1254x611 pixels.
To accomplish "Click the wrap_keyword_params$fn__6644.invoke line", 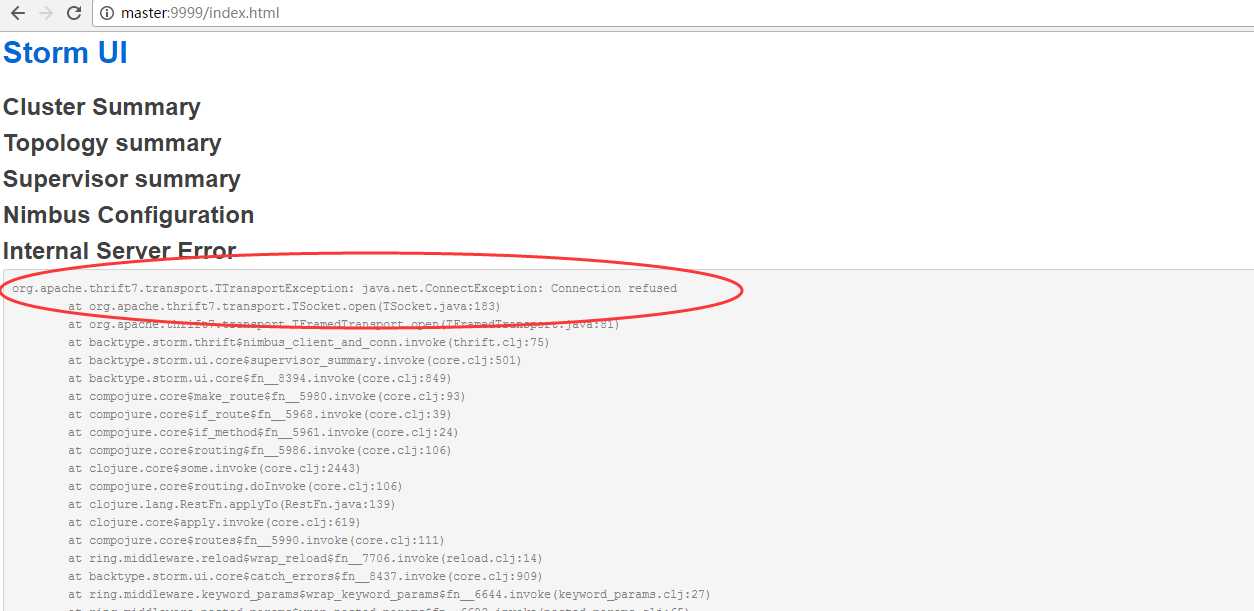I will pyautogui.click(x=390, y=594).
